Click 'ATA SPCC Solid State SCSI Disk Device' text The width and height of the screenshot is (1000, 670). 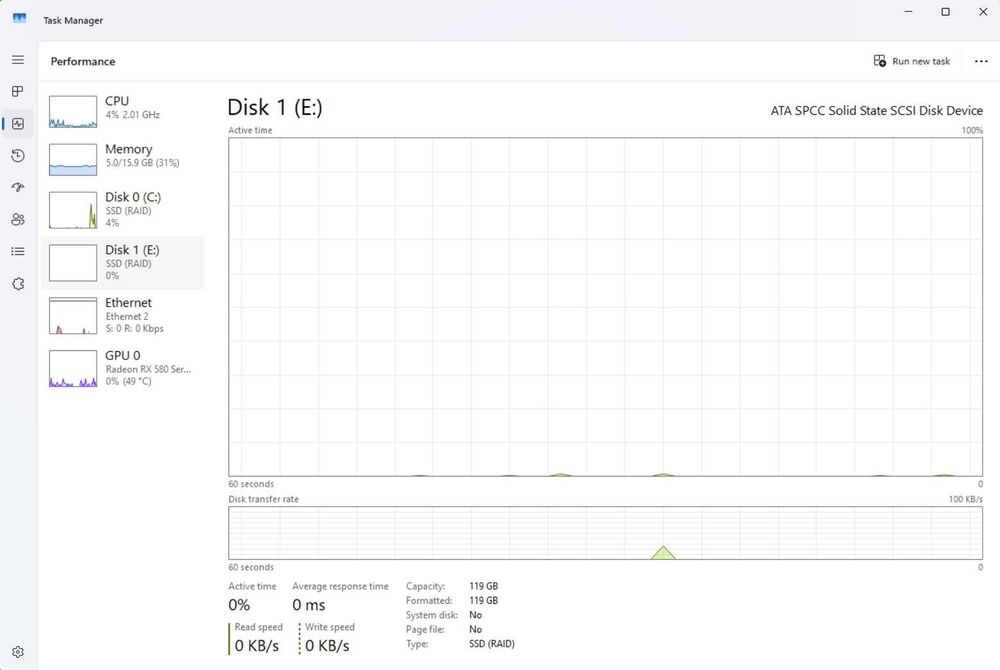point(876,110)
